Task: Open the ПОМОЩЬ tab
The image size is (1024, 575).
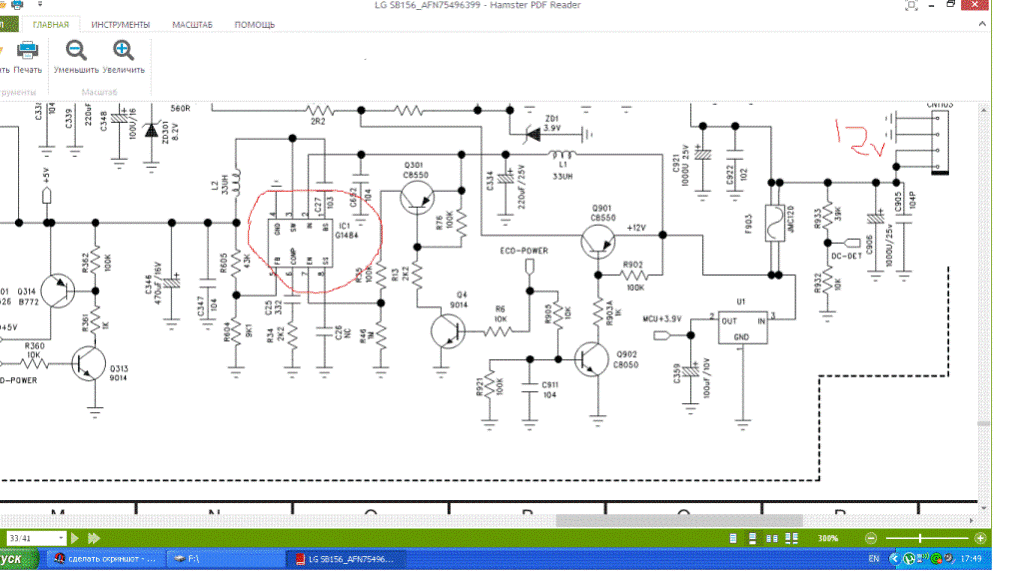Action: [x=255, y=24]
